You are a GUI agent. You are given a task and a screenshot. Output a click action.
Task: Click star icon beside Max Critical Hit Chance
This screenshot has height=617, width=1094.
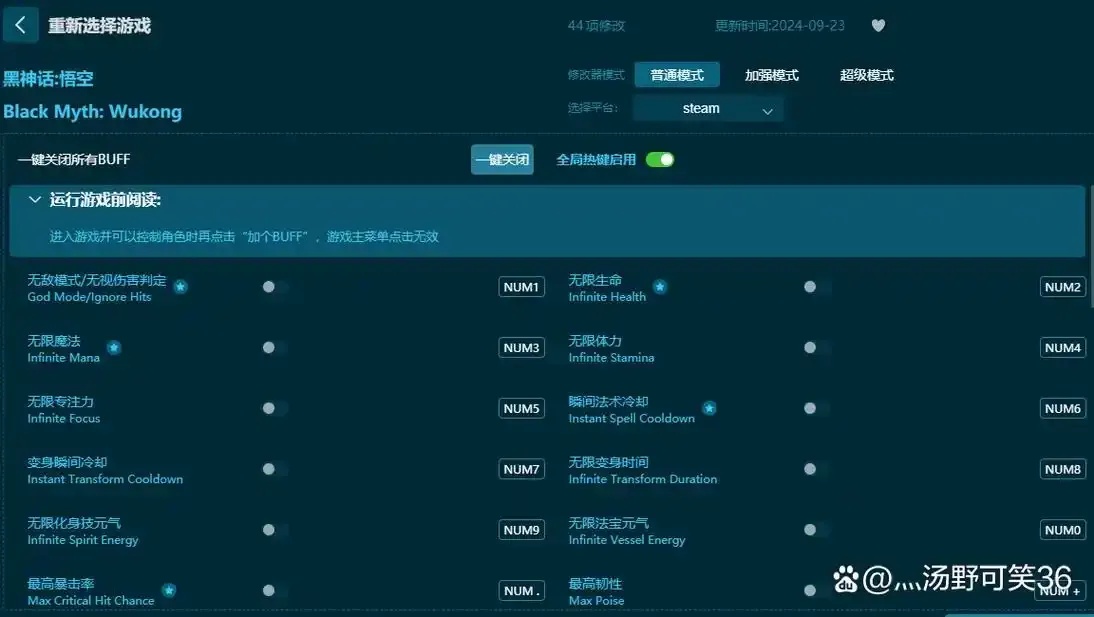[169, 590]
